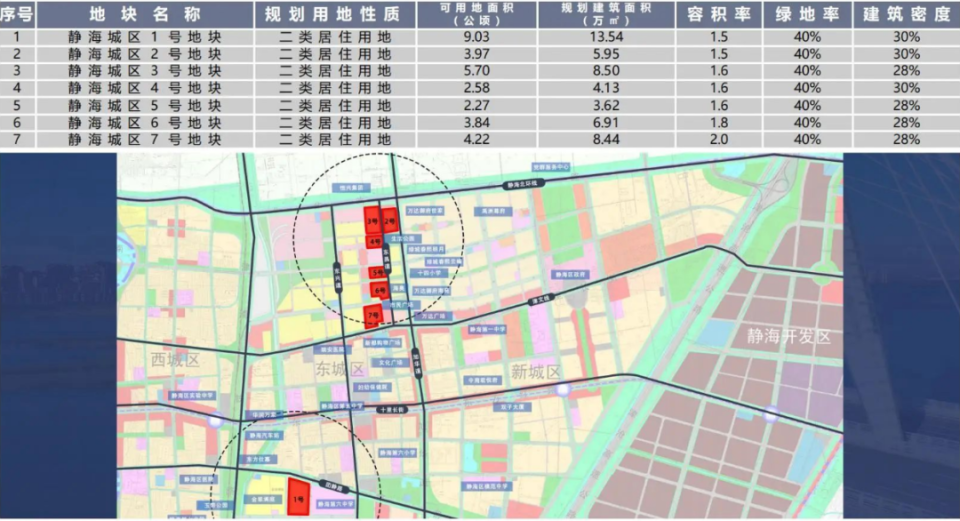Select the red 6号 parcel on the map
Viewport: 960px width, 521px height.
pyautogui.click(x=380, y=290)
